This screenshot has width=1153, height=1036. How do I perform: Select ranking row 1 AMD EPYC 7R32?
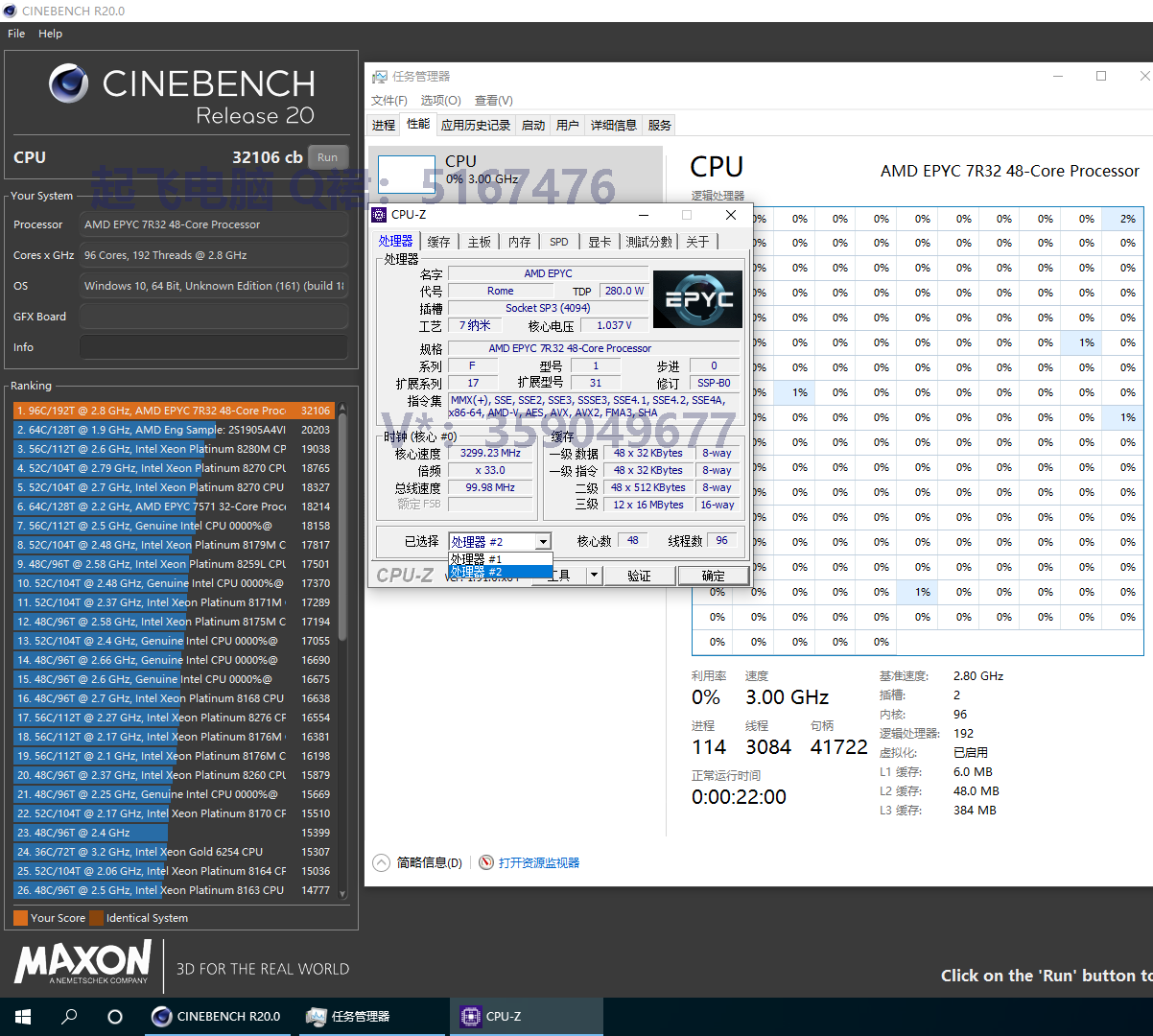[174, 411]
